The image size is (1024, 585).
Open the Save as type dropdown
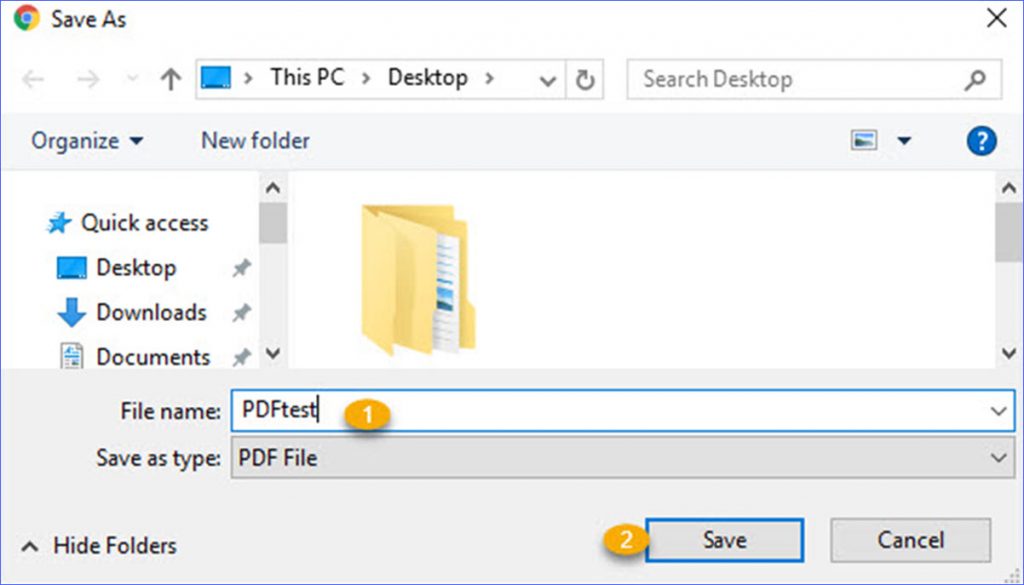point(998,457)
